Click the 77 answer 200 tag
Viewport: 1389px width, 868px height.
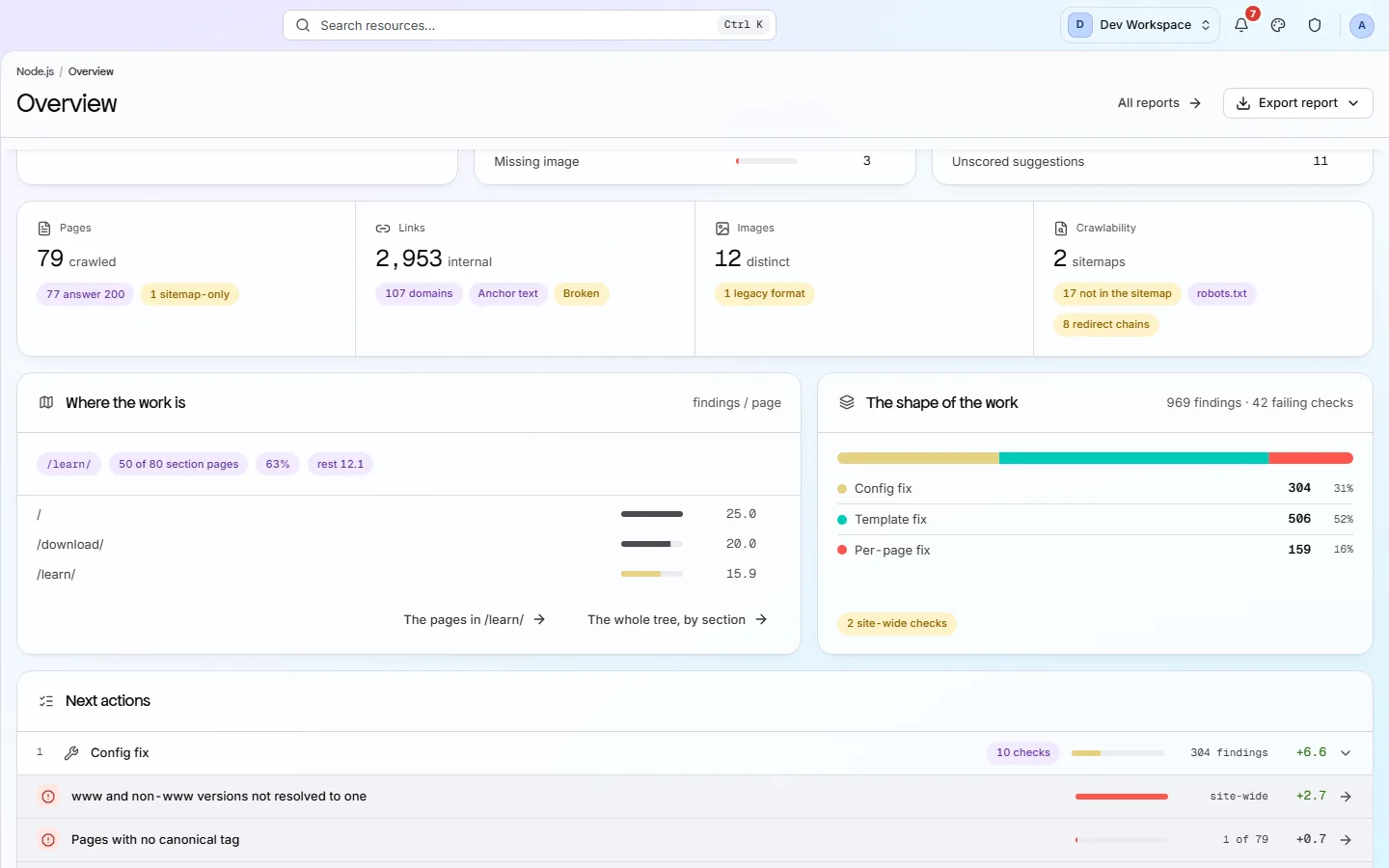pos(86,294)
